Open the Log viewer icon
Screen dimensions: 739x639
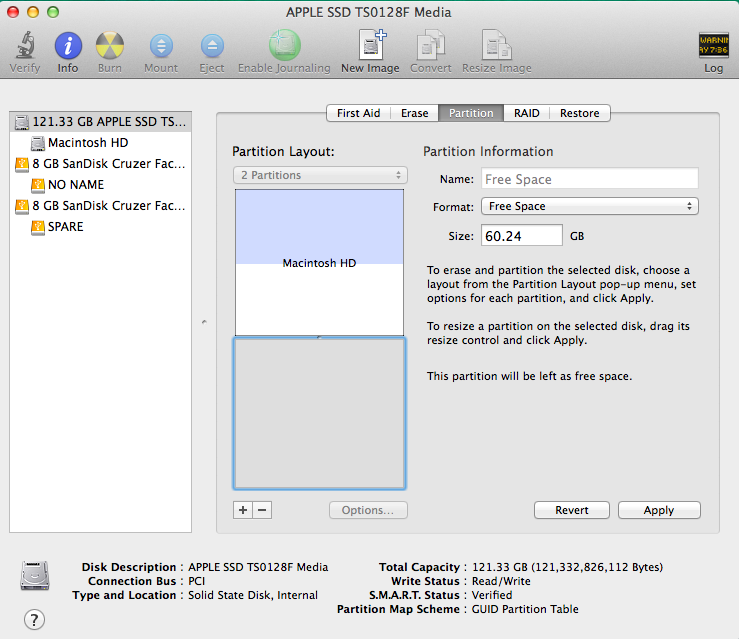713,45
